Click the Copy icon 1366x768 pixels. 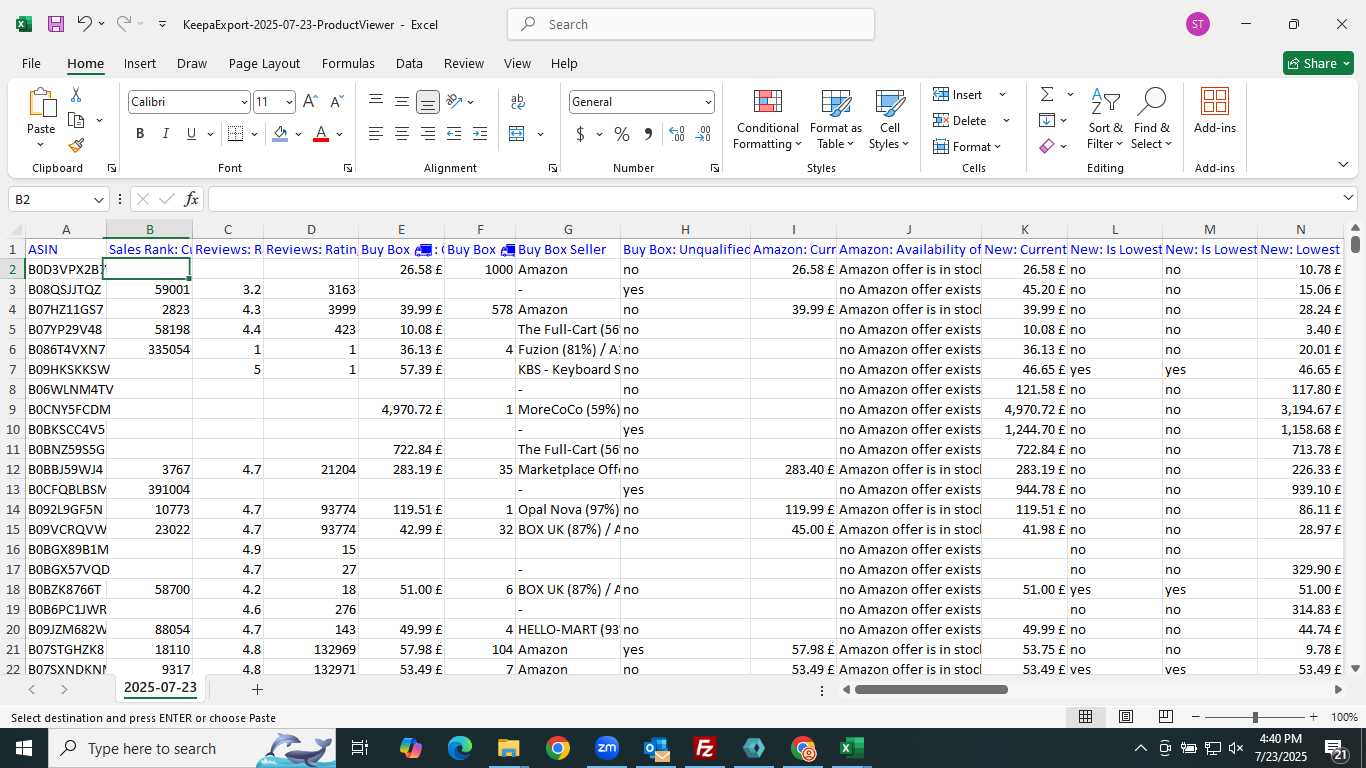76,120
